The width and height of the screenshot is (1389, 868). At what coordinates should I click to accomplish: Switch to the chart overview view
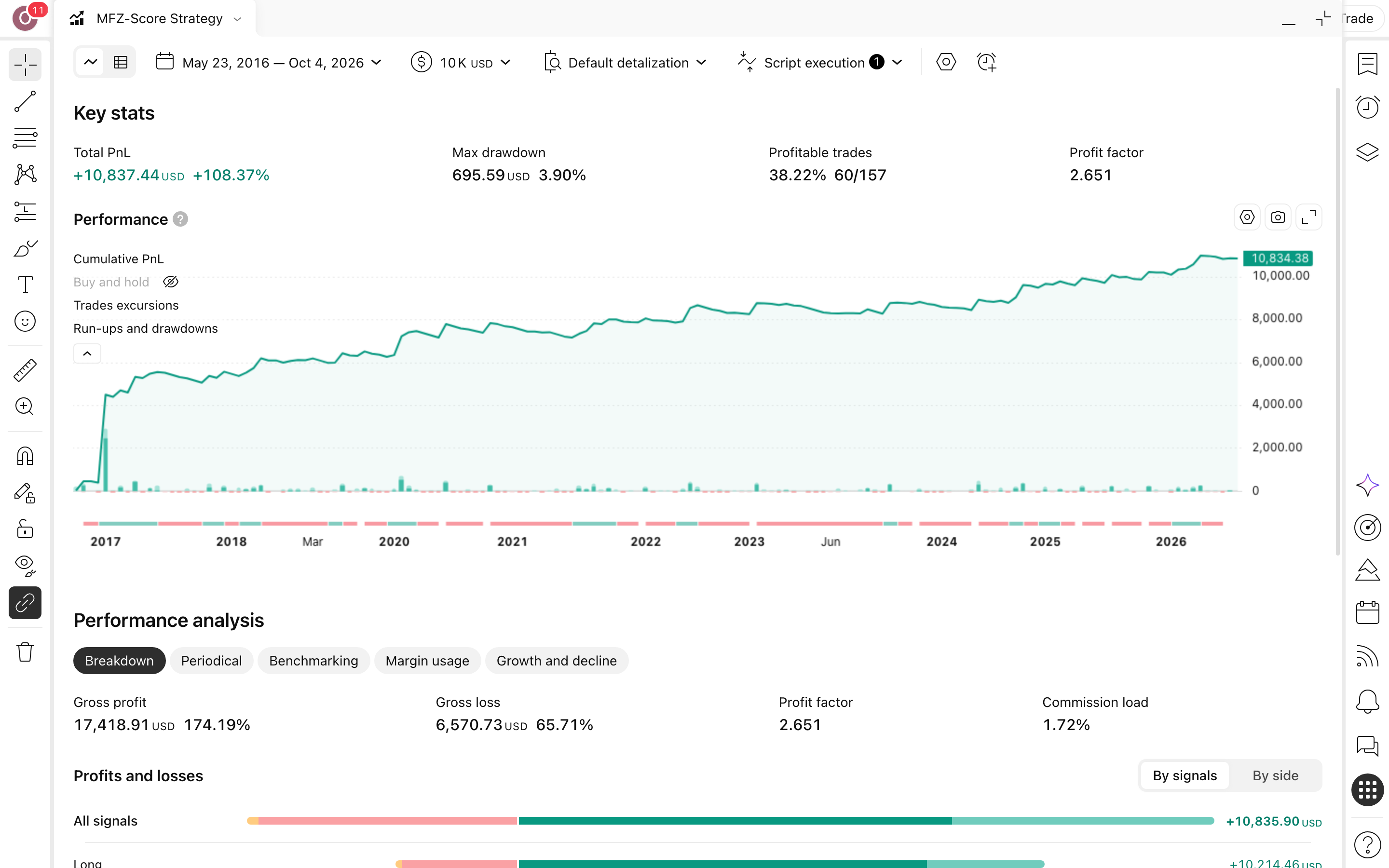tap(90, 62)
